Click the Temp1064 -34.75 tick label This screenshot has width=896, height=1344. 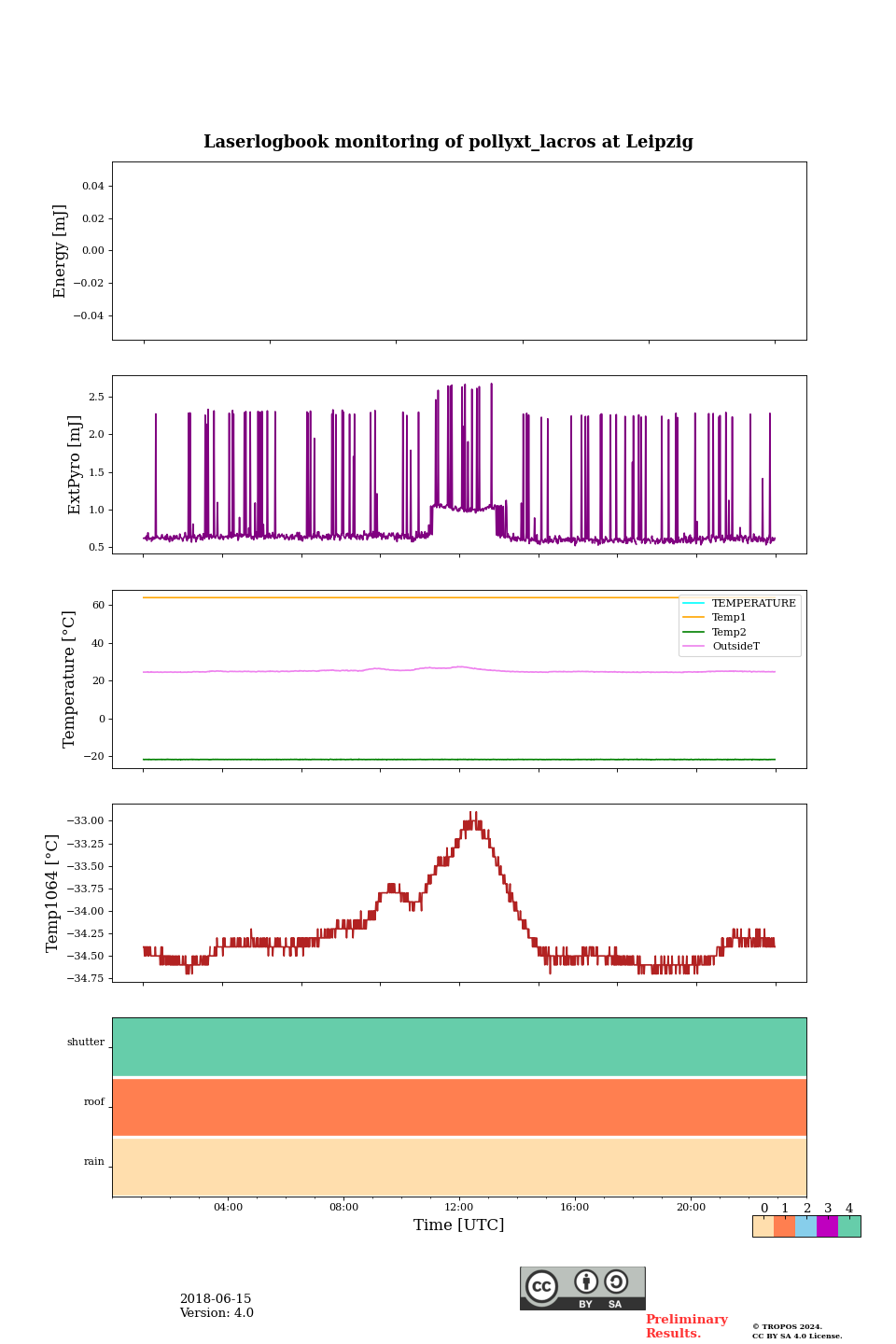tap(86, 978)
